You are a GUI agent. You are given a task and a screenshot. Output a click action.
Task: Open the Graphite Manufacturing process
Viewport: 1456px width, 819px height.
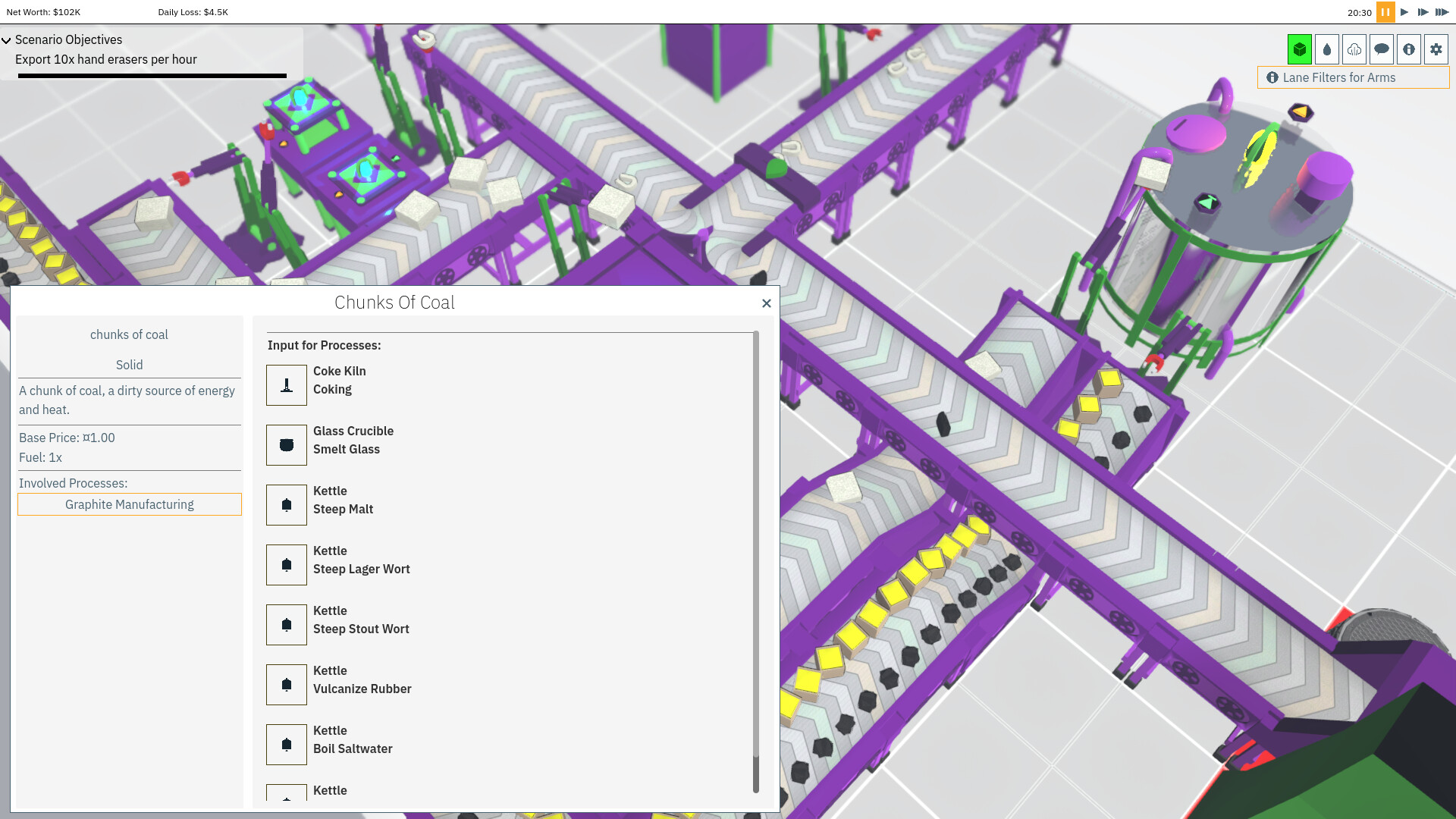(129, 504)
